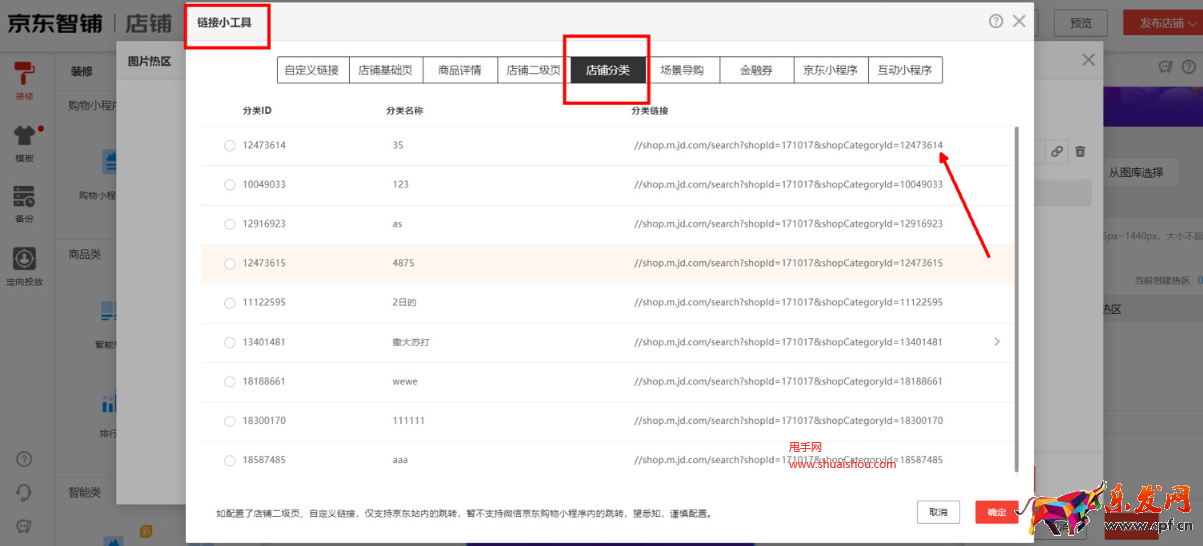Select radio for category 18188661
This screenshot has height=546, width=1203.
point(229,382)
